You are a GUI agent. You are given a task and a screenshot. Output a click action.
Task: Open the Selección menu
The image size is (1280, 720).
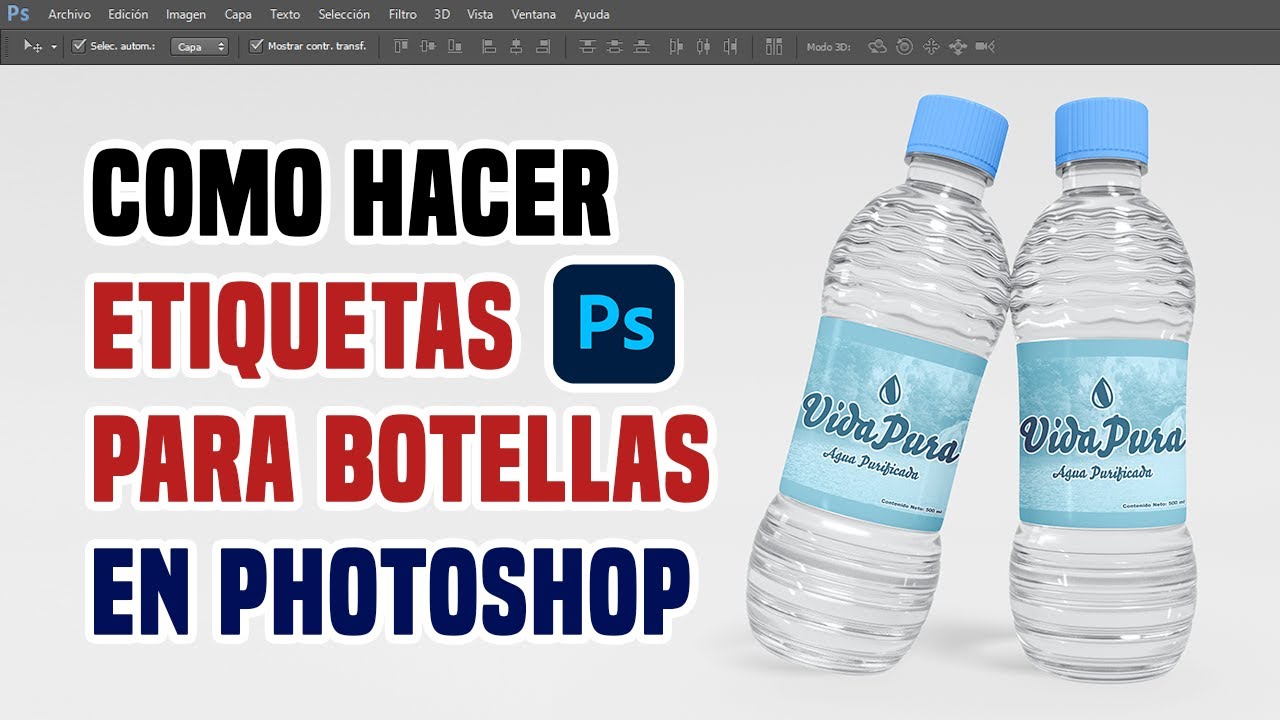click(x=344, y=15)
